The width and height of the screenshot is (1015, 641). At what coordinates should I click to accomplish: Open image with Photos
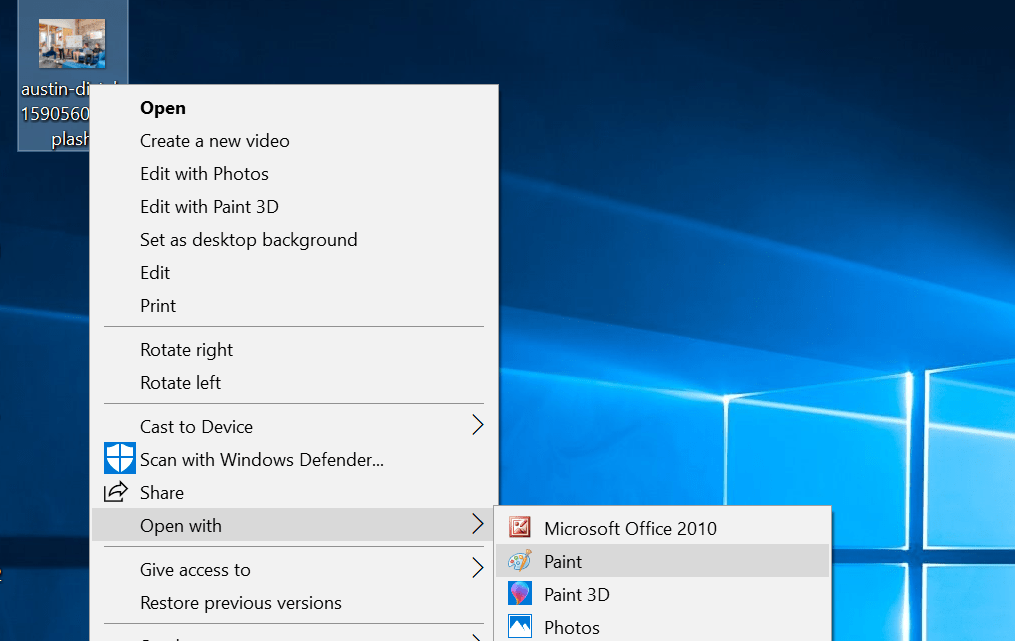(x=662, y=627)
